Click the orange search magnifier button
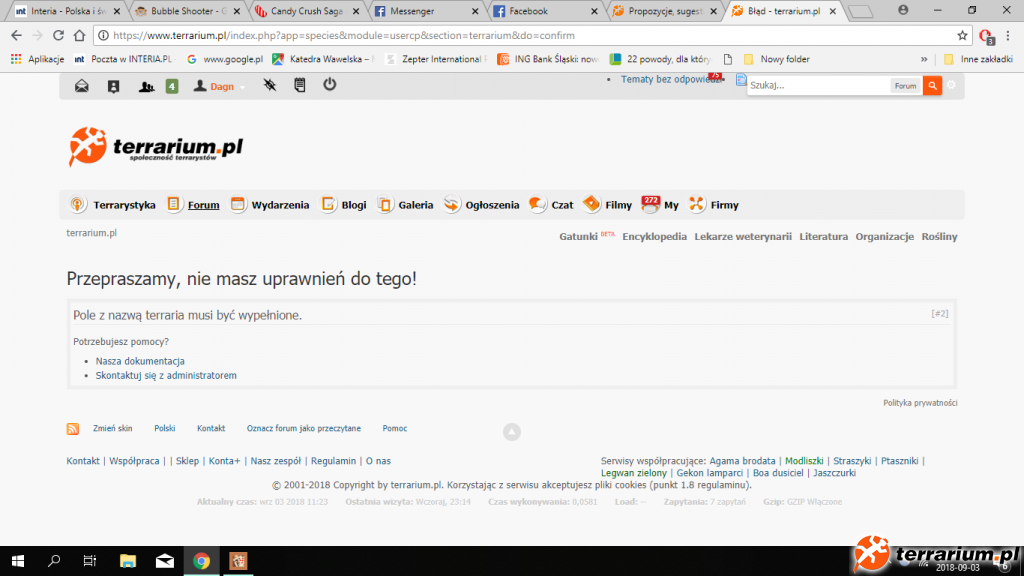 (932, 86)
